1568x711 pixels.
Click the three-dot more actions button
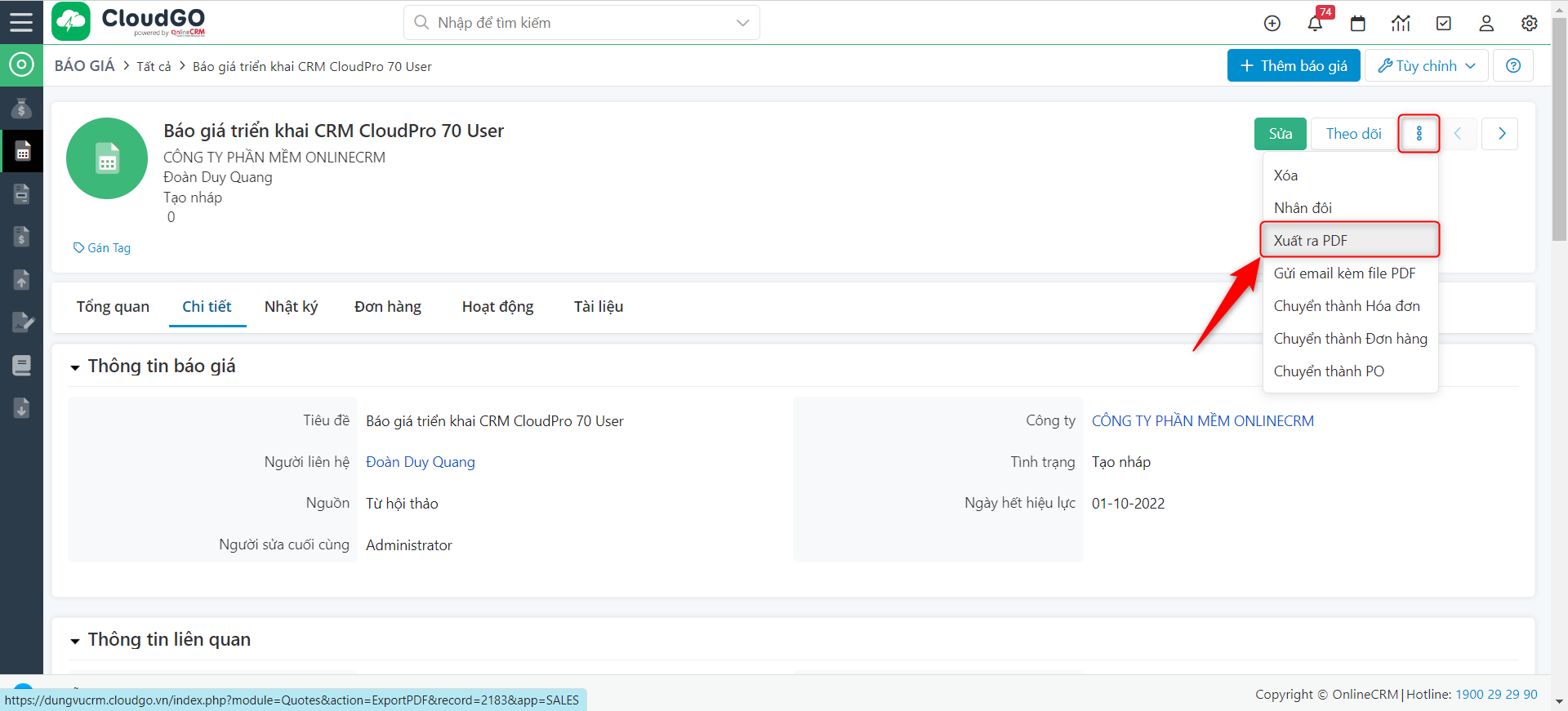[1419, 134]
